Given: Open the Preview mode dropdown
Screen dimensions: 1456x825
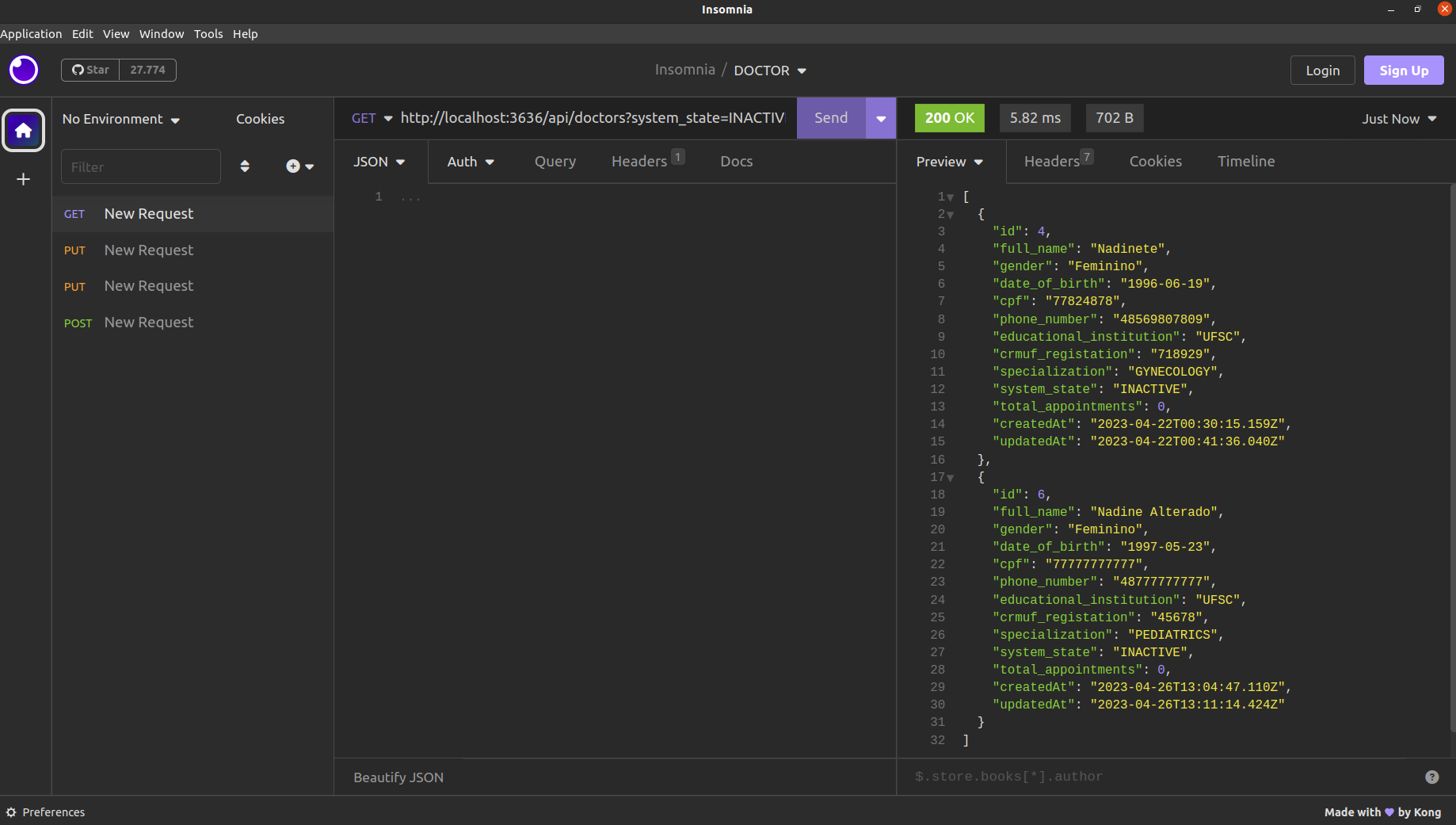Looking at the screenshot, I should click(x=950, y=162).
